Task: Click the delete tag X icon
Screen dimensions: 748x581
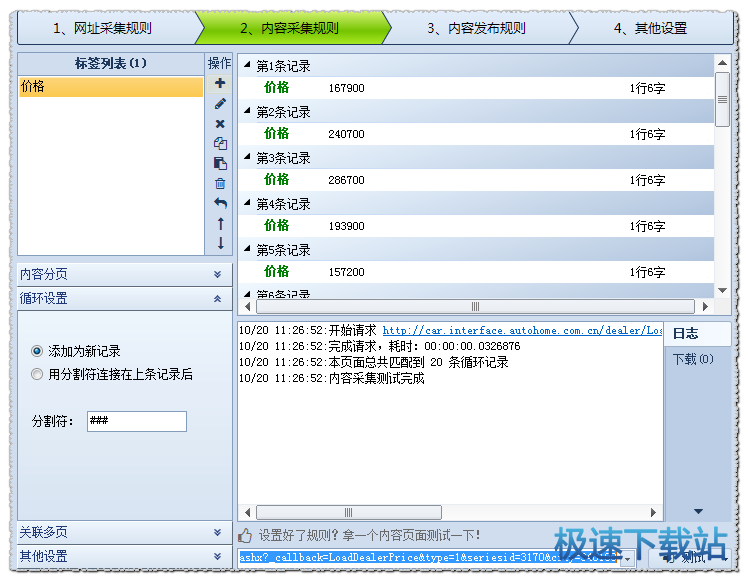Action: [220, 124]
